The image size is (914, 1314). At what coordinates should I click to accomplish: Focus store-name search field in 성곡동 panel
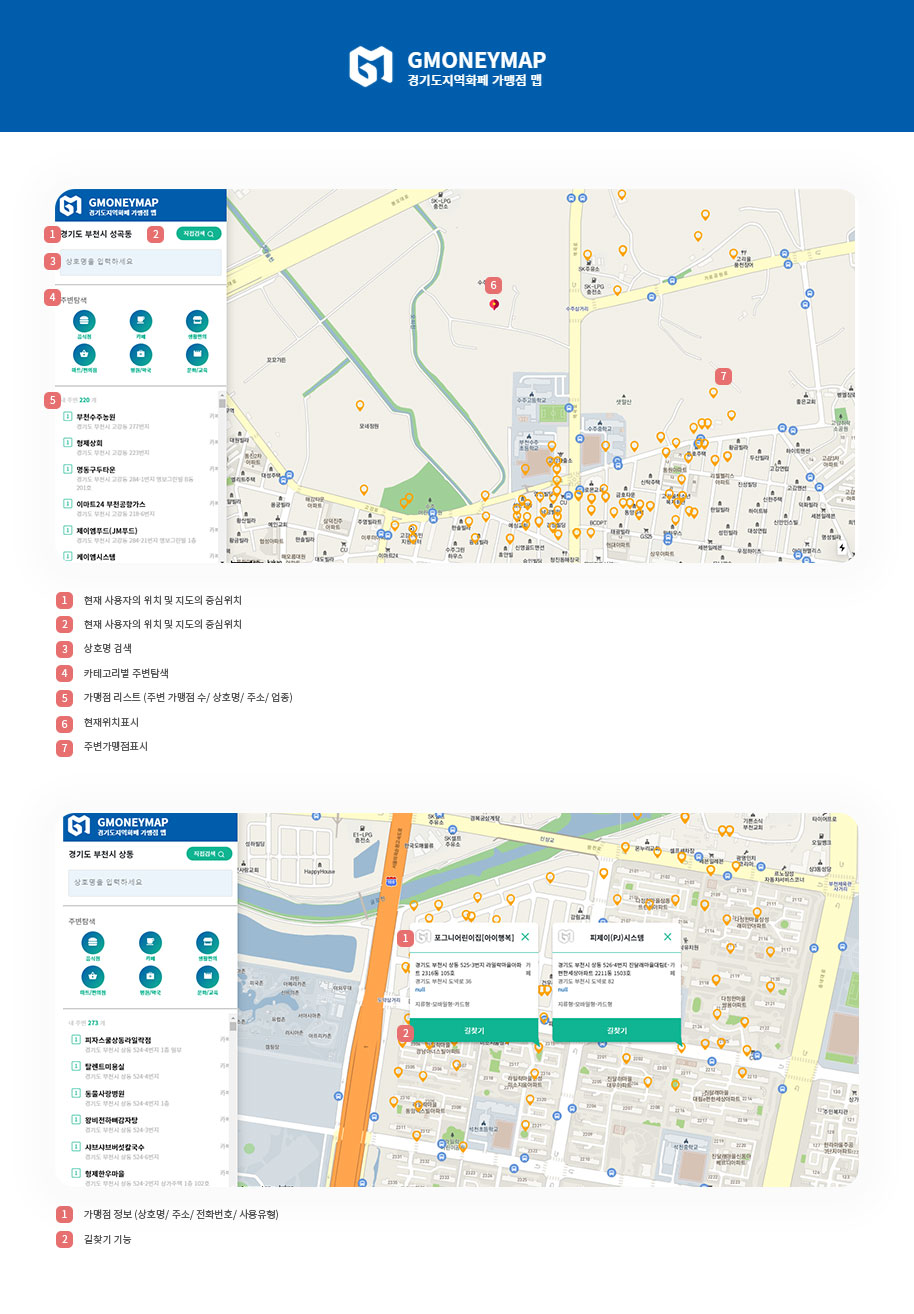pyautogui.click(x=140, y=262)
